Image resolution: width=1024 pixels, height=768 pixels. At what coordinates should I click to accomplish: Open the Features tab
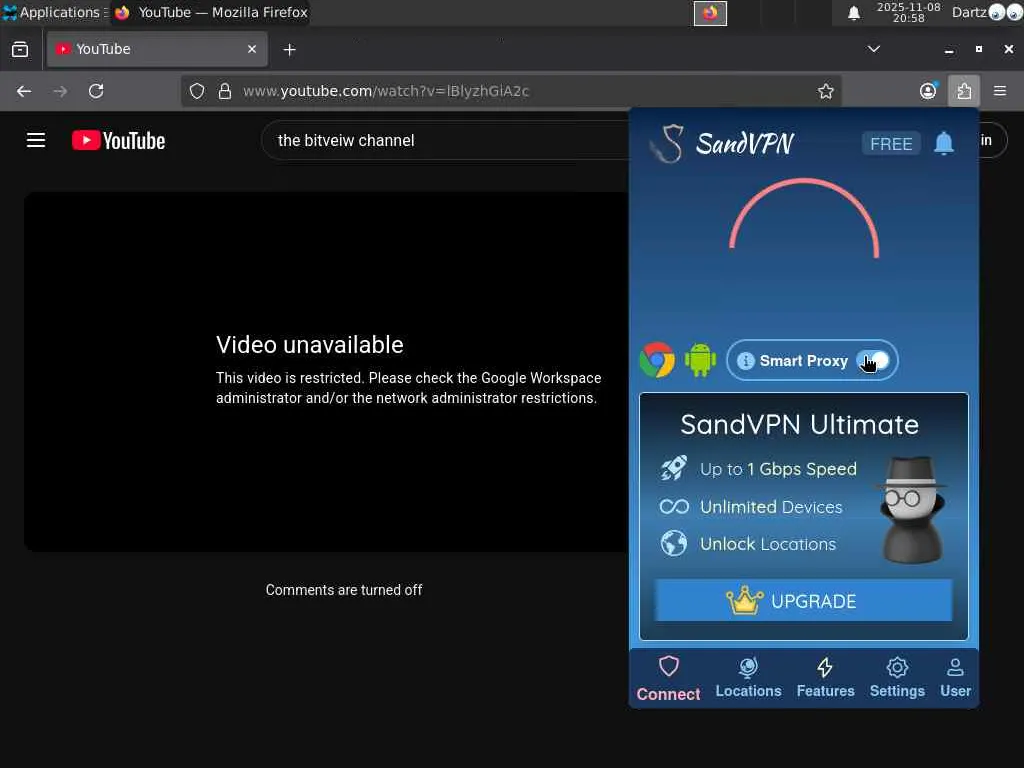coord(825,678)
